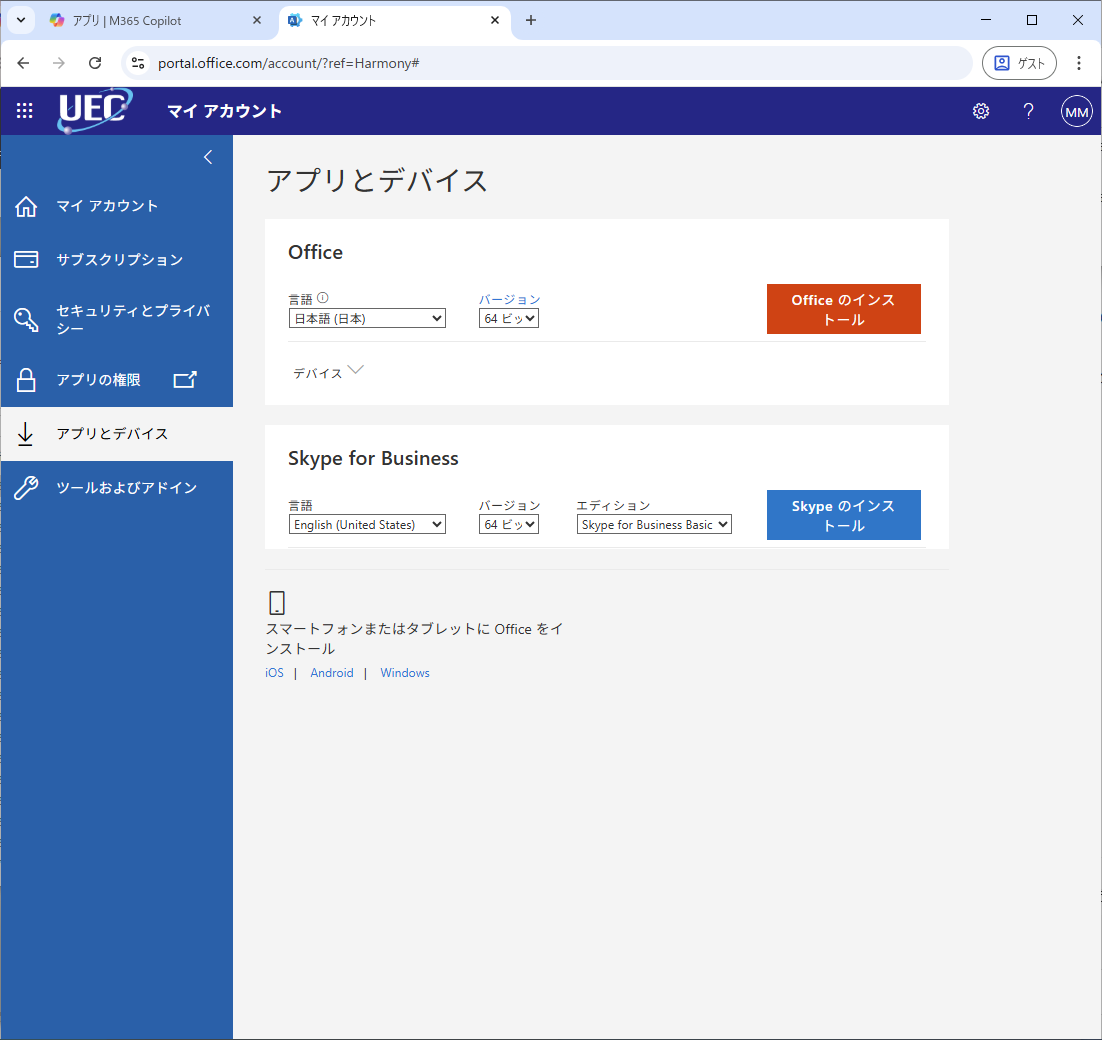Expand the デバイス section
Screen dimensions: 1102x1040
(x=328, y=372)
